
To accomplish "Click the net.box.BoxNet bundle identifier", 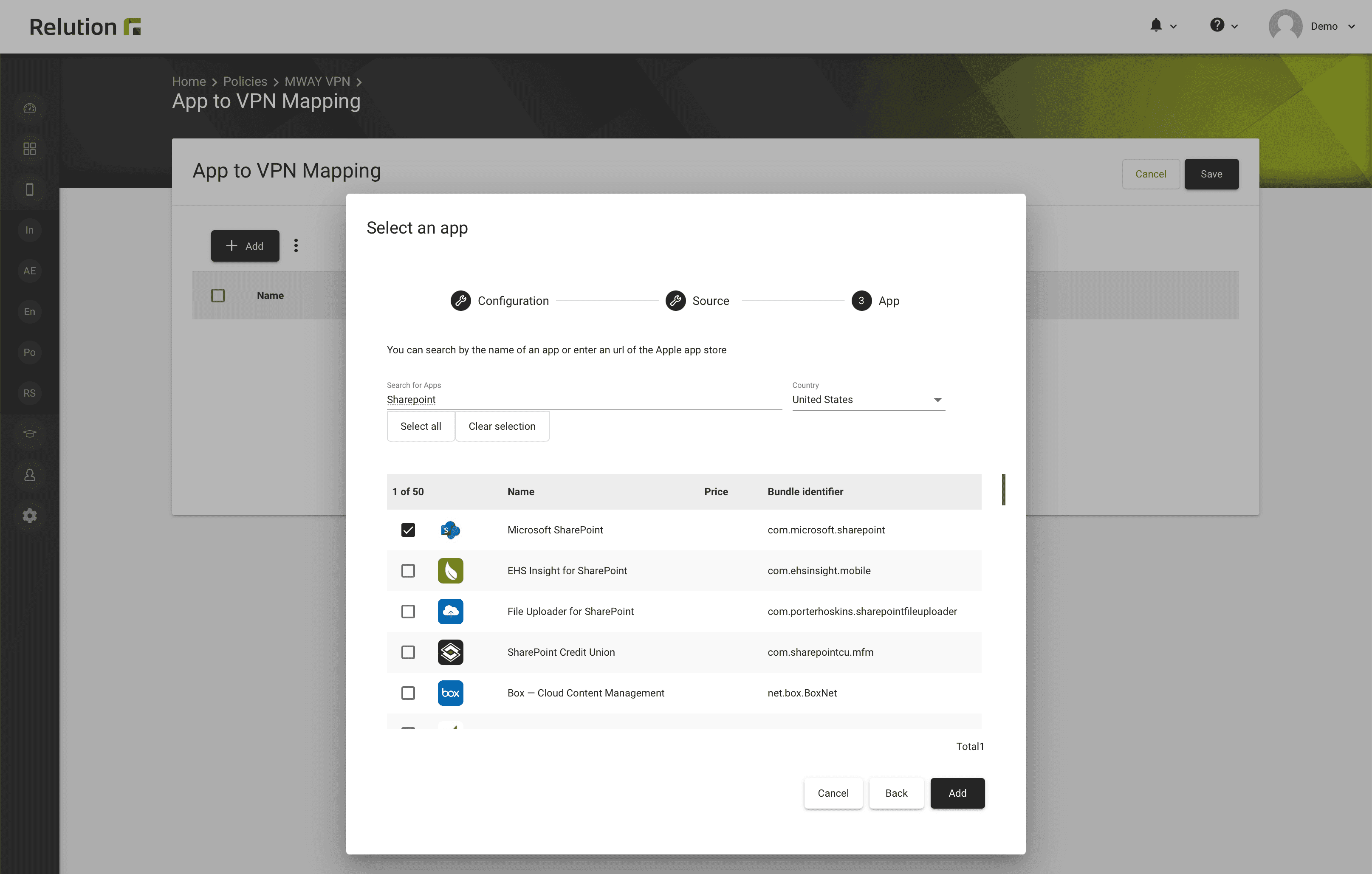I will [x=802, y=693].
